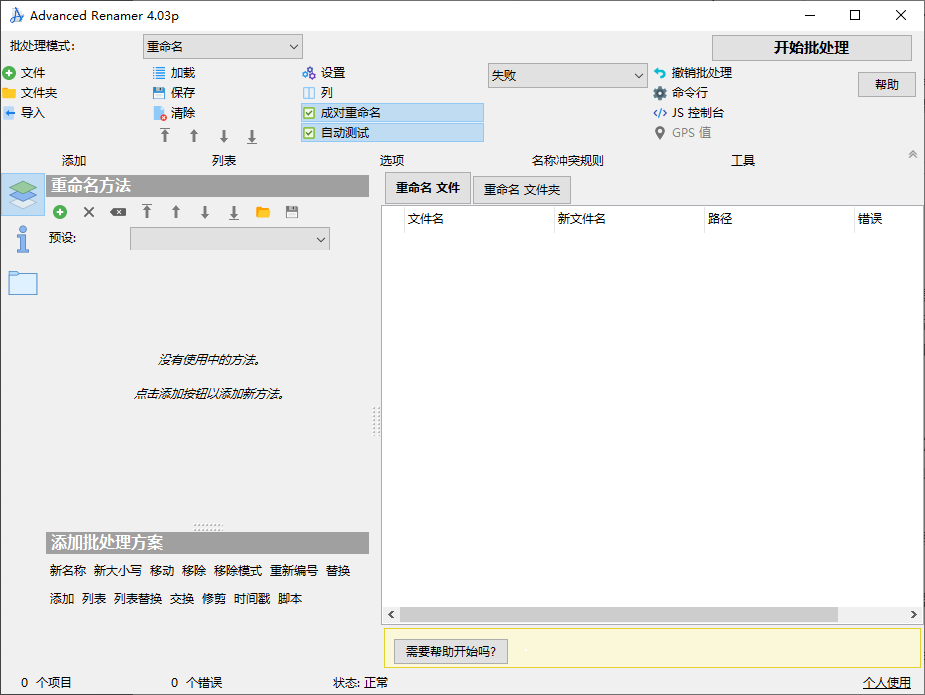Click the 需要帮助开始吗? button
The width and height of the screenshot is (925, 695).
pos(451,651)
